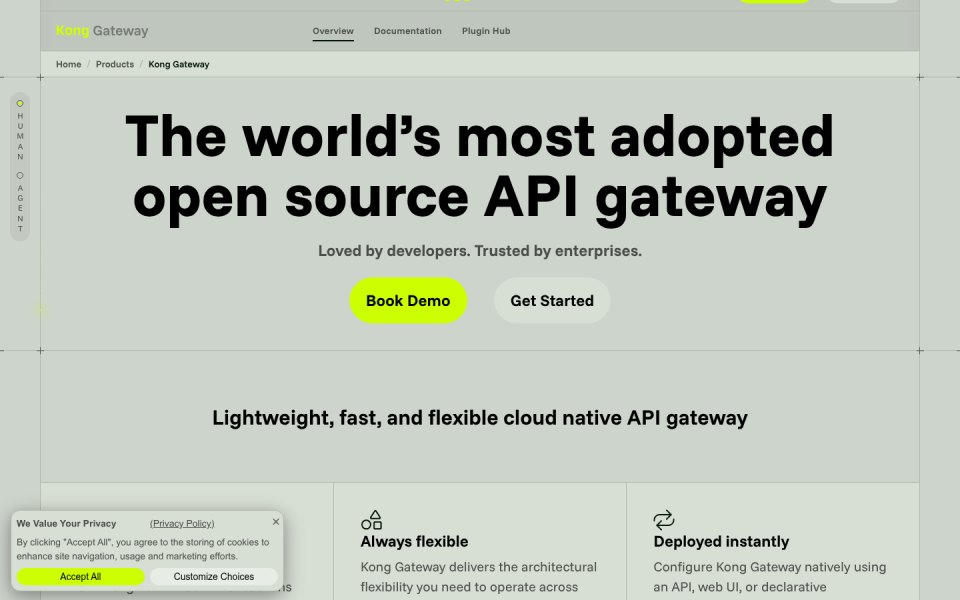Click the Always flexible heading

pyautogui.click(x=414, y=542)
